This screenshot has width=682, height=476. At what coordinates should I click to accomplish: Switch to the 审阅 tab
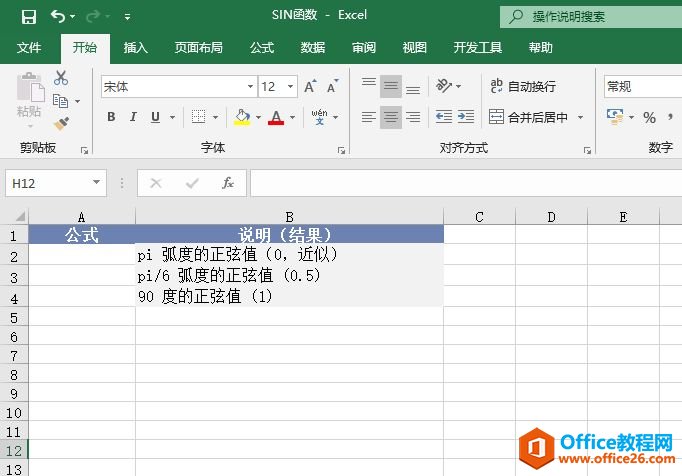coord(364,47)
